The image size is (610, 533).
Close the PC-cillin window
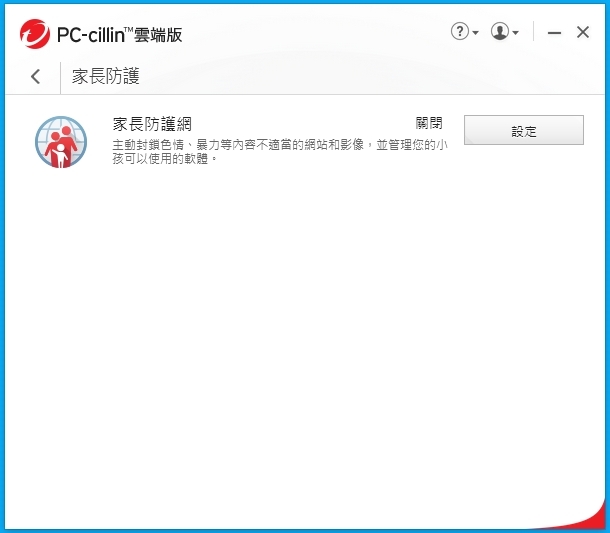[x=582, y=32]
